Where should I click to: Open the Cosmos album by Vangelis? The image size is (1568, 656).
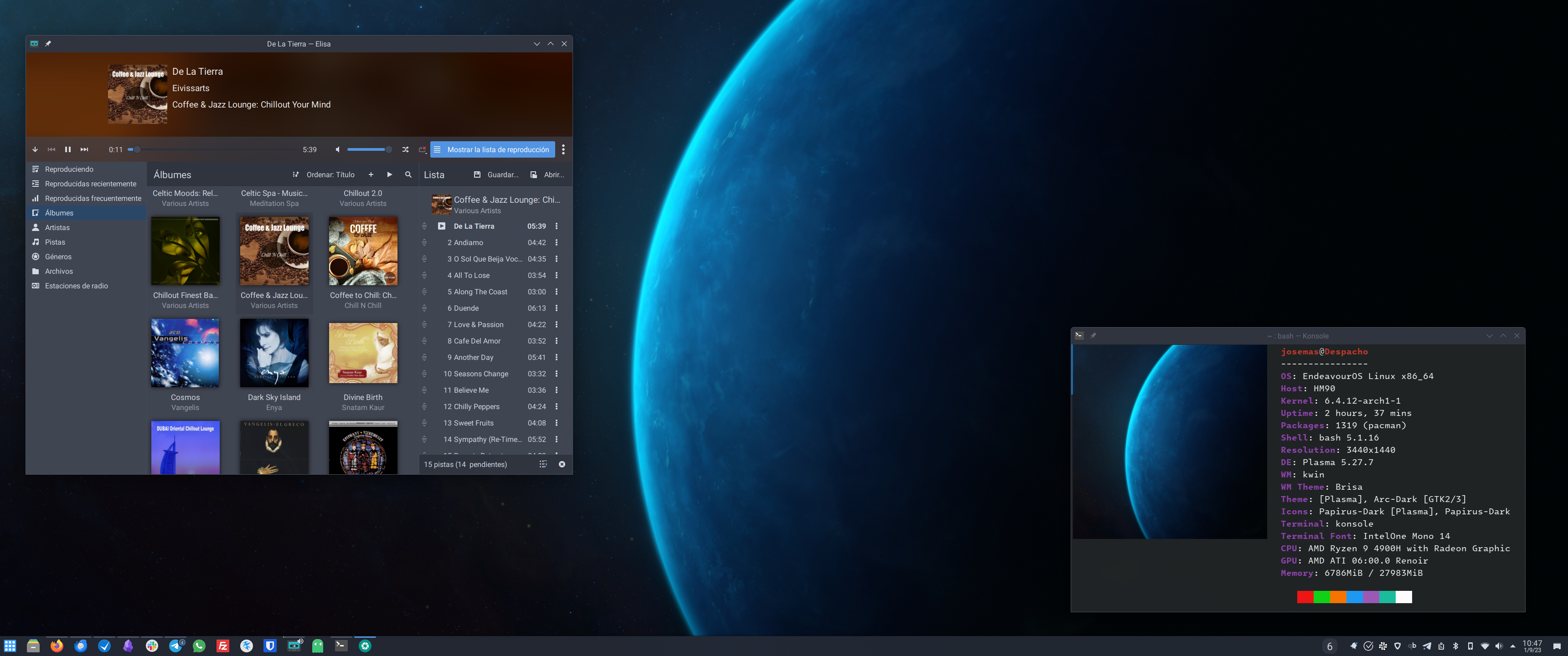(x=185, y=353)
